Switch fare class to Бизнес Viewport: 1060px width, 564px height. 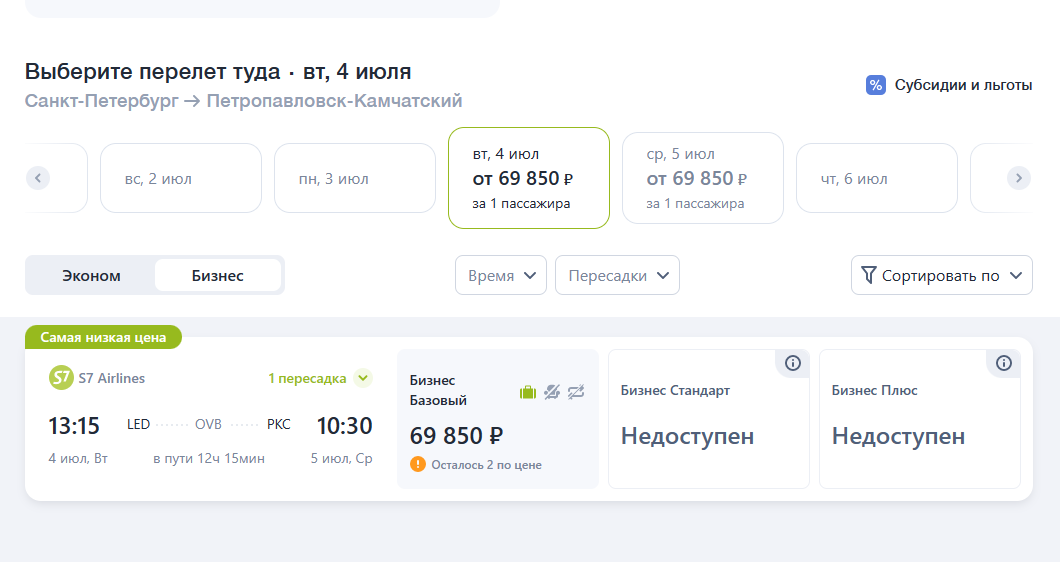click(x=218, y=276)
